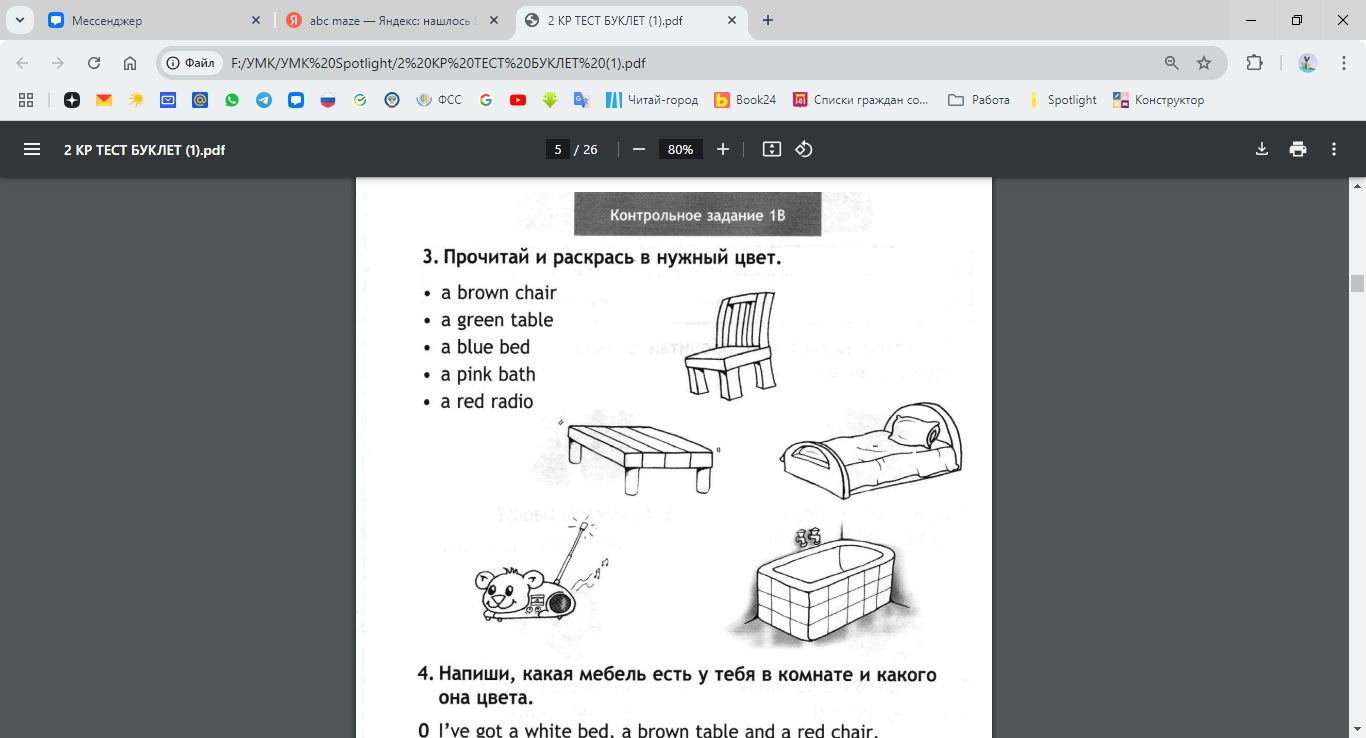Click the address bar URL

pyautogui.click(x=438, y=63)
